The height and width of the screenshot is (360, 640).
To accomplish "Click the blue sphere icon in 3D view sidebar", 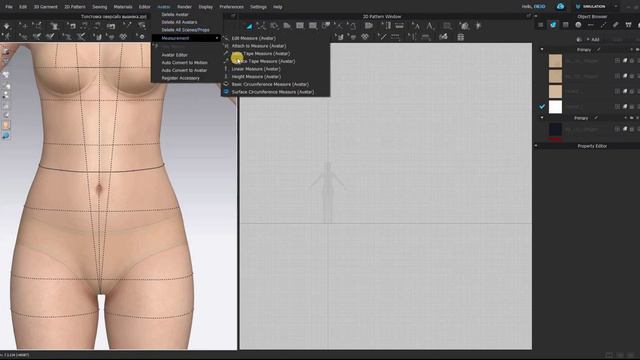I will tap(6, 136).
